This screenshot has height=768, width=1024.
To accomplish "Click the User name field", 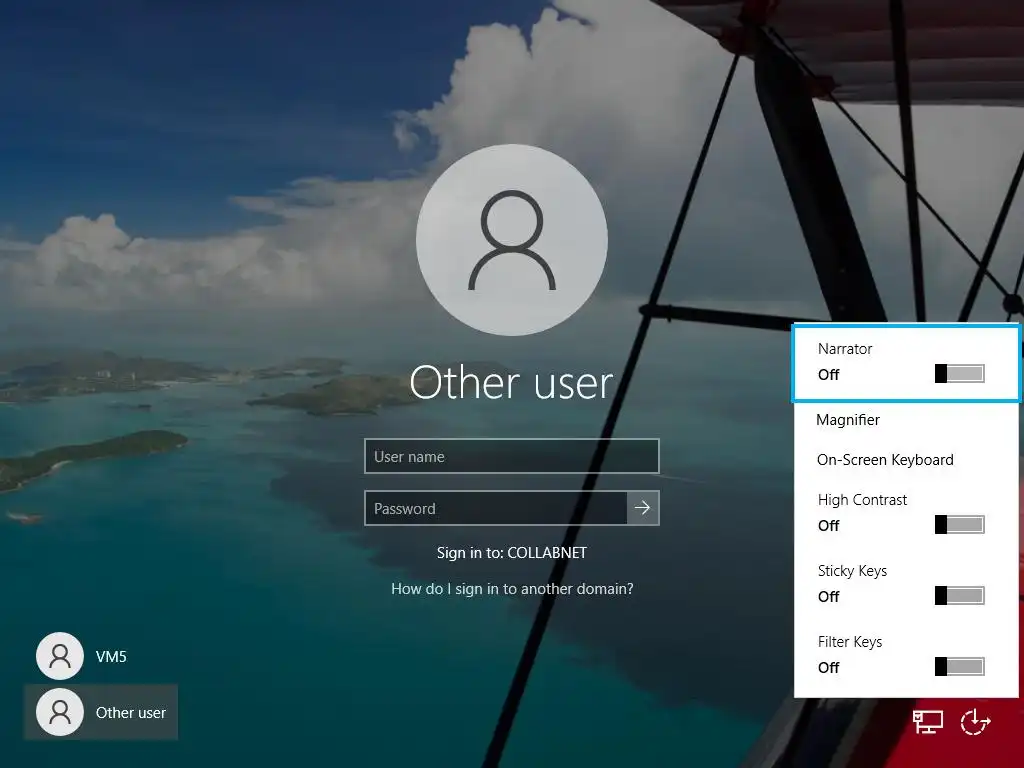I will tap(512, 456).
